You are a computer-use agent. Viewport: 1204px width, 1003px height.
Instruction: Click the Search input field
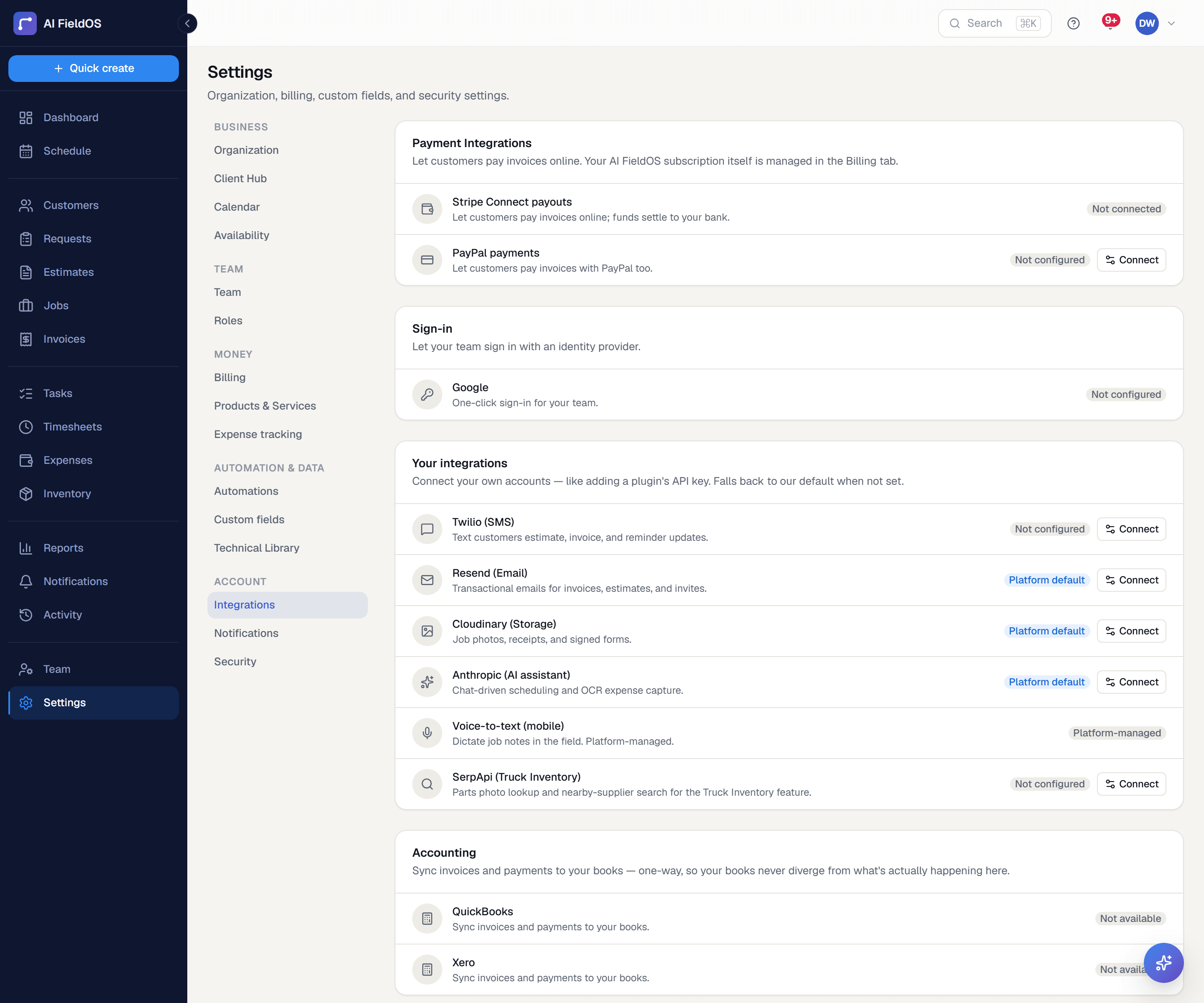(x=994, y=23)
